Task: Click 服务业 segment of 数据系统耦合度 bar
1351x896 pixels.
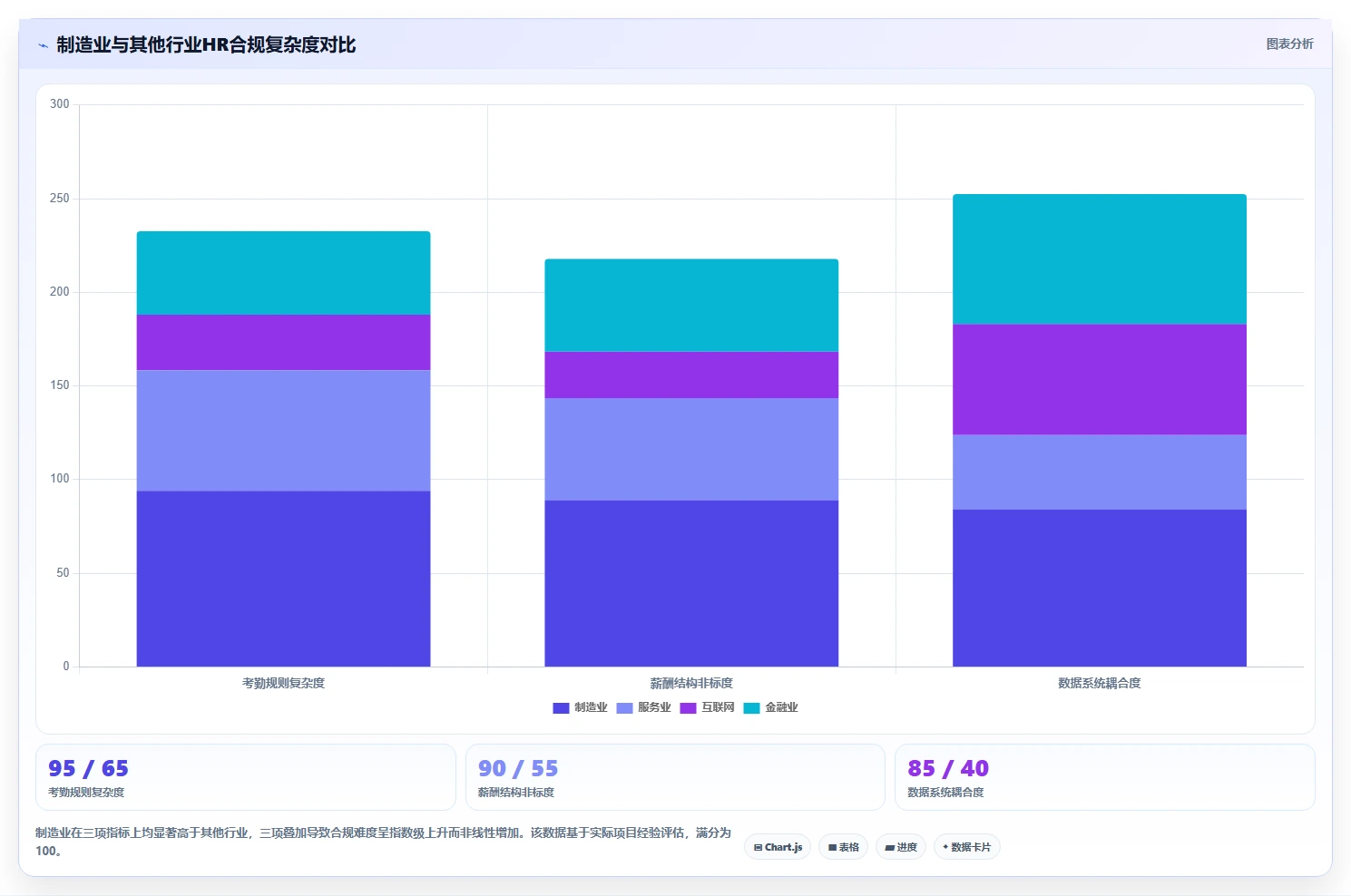Action: tap(1099, 472)
